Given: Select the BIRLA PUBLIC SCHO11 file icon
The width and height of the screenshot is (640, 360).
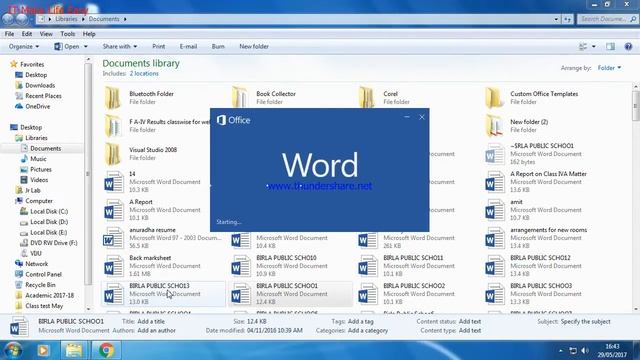Looking at the screenshot, I should [367, 266].
